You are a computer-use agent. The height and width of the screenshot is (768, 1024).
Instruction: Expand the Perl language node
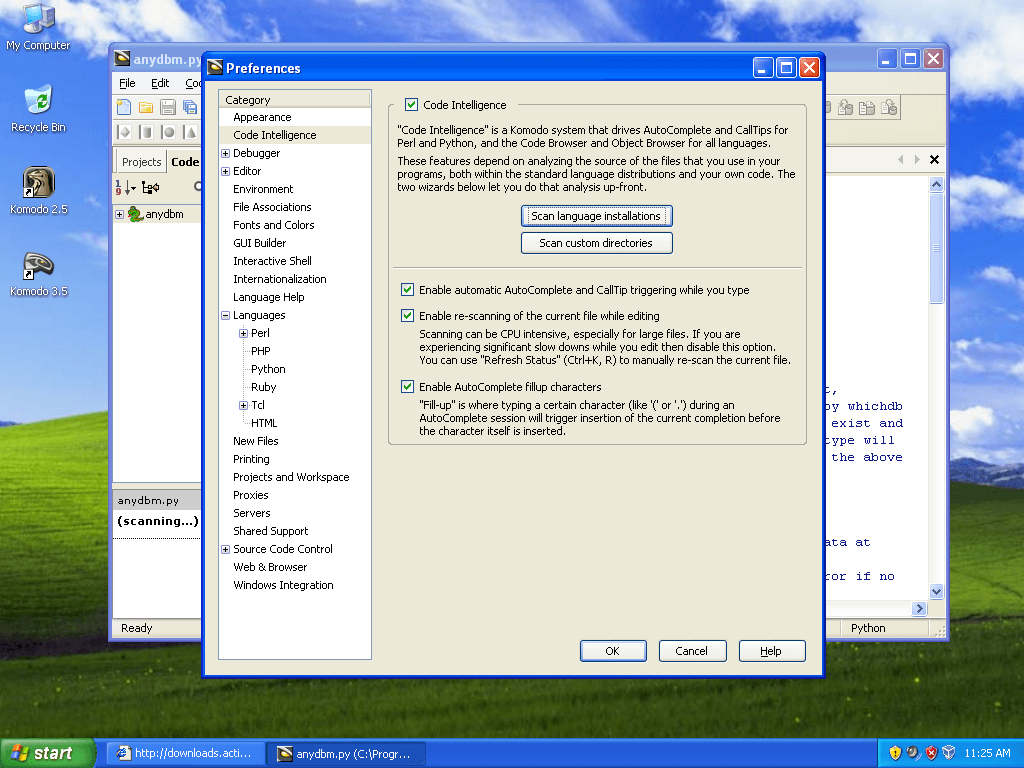[243, 333]
